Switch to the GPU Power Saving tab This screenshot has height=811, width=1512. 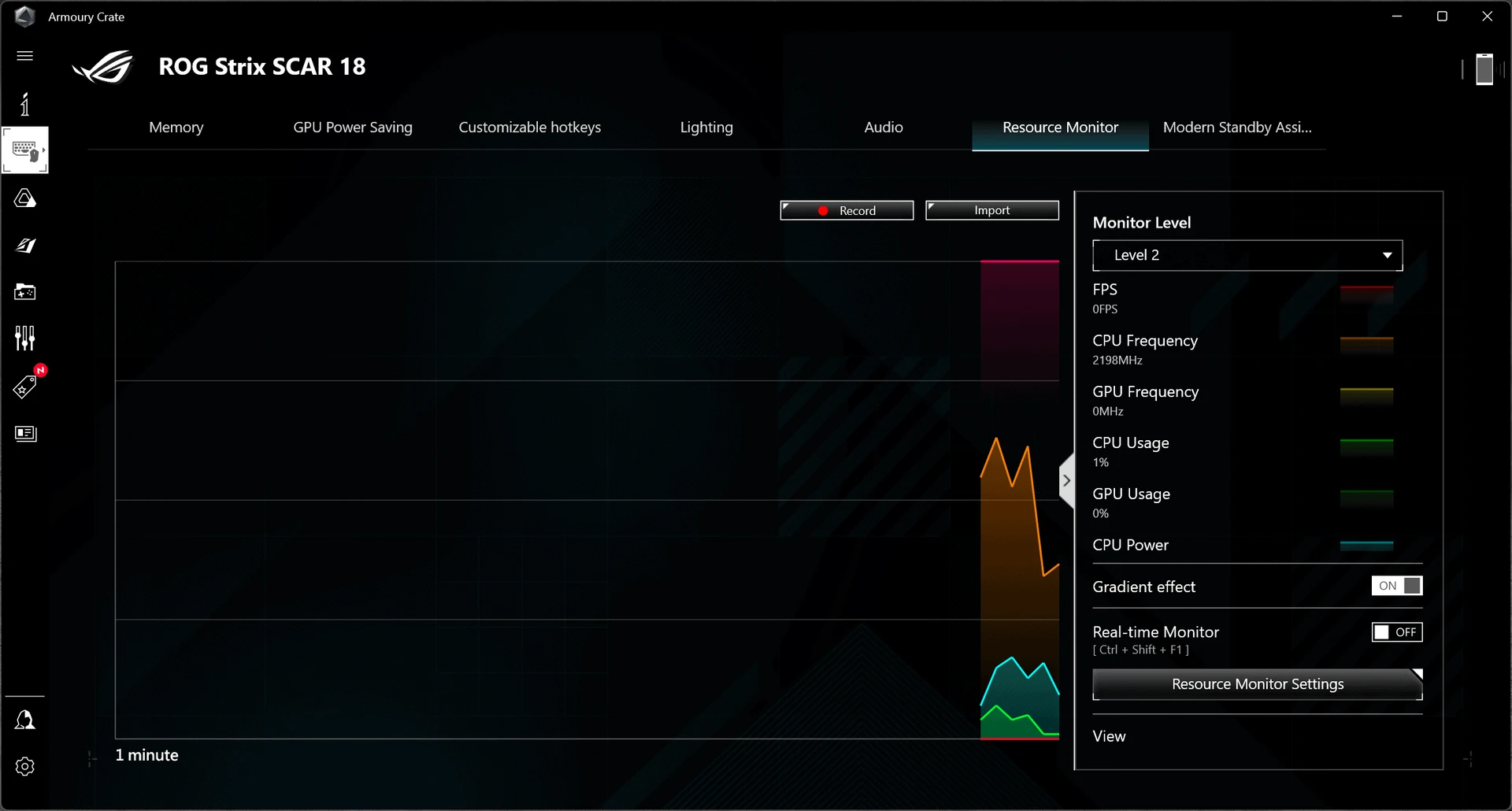pos(353,127)
